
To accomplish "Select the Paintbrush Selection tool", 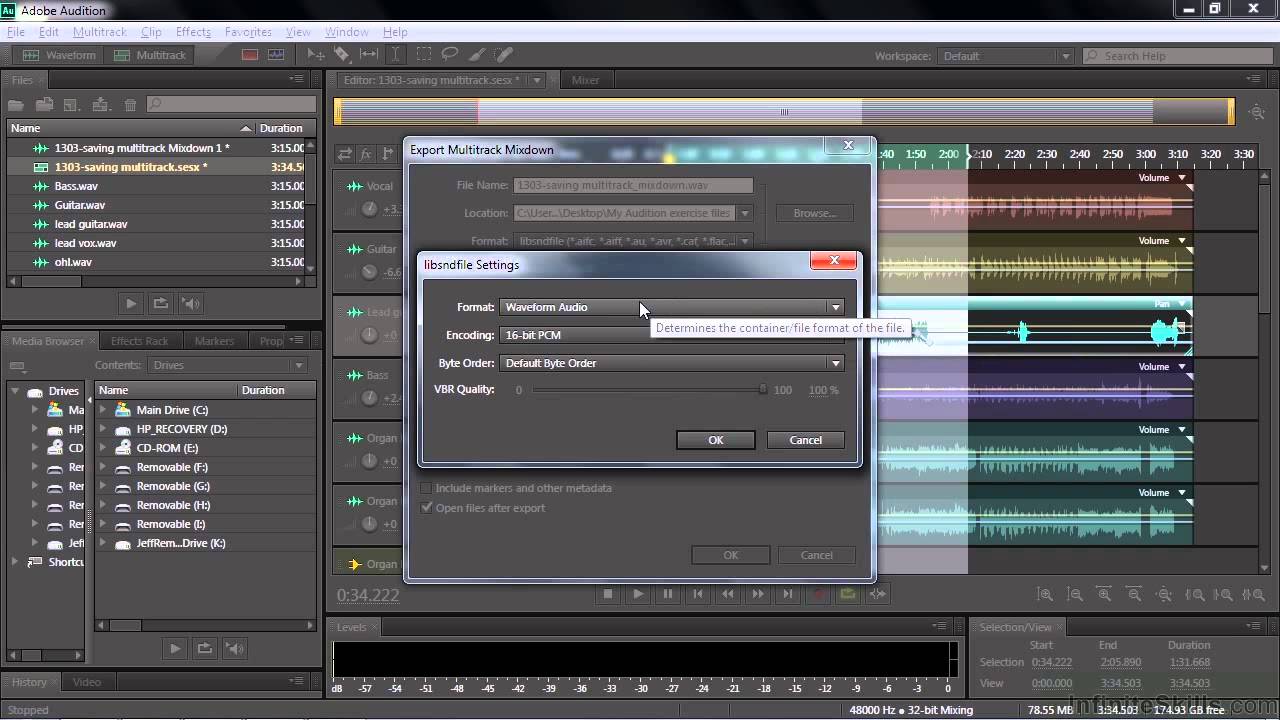I will click(x=477, y=55).
